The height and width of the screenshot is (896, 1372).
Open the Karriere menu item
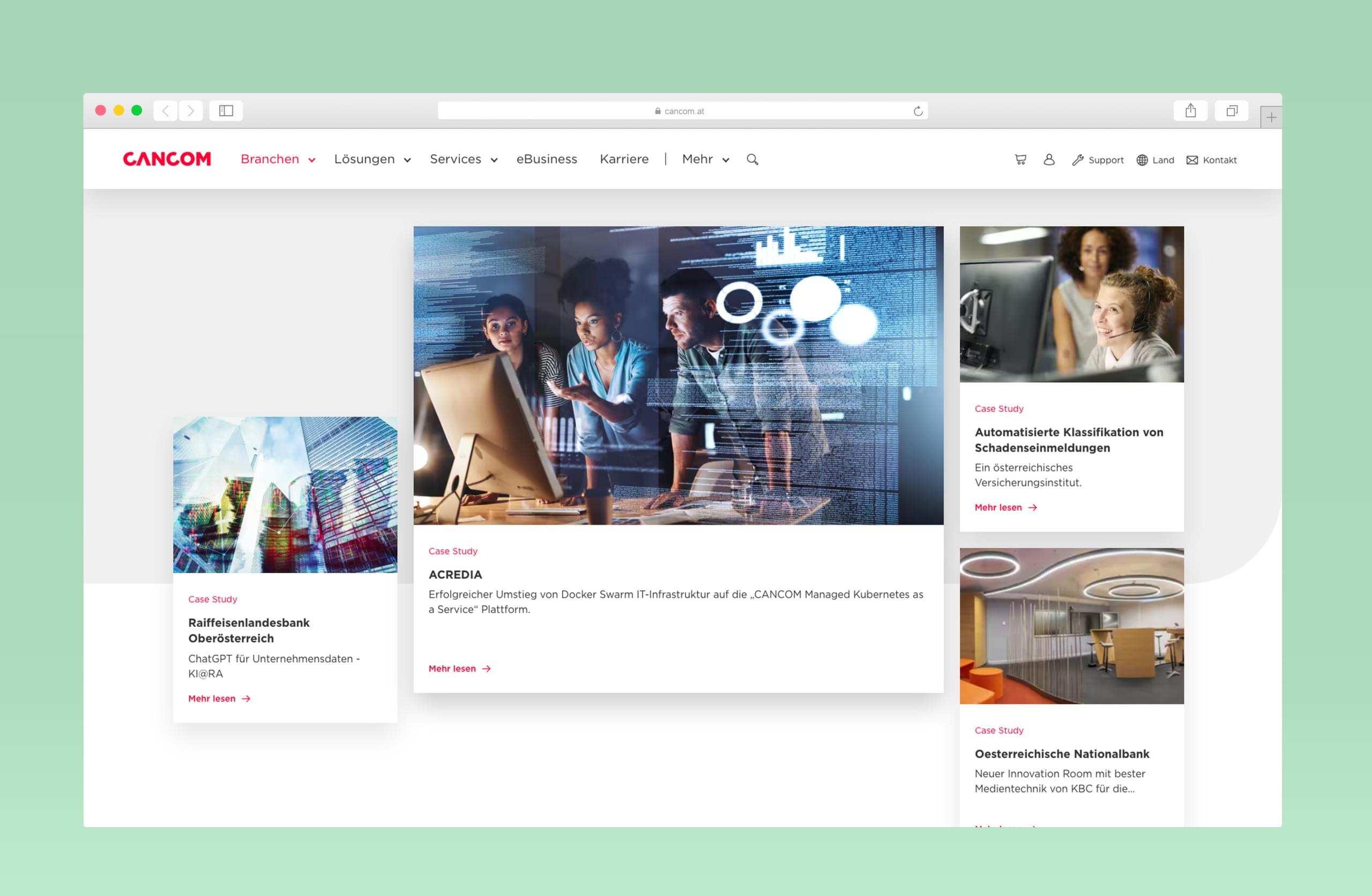coord(624,159)
